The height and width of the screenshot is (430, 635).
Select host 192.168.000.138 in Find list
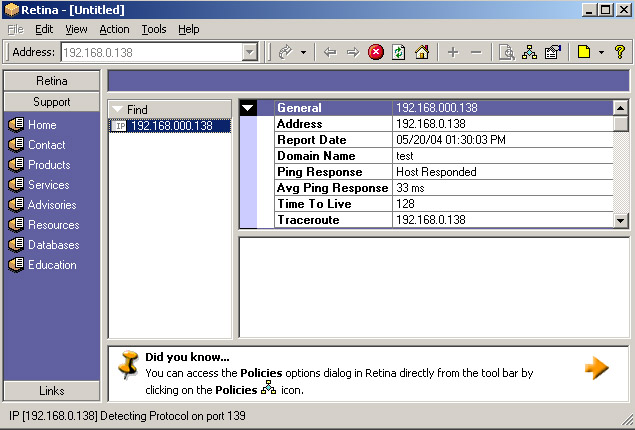click(x=170, y=126)
